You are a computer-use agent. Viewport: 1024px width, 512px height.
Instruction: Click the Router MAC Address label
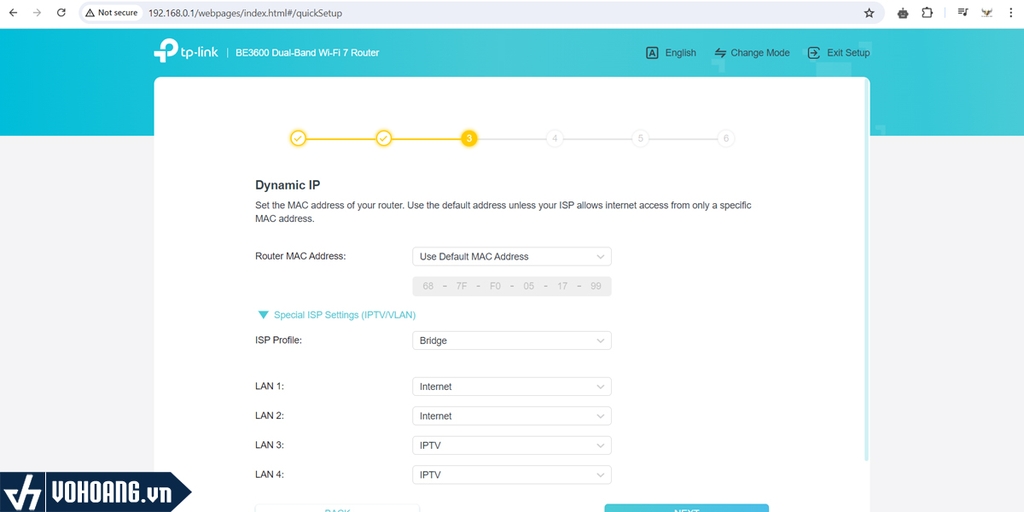300,256
